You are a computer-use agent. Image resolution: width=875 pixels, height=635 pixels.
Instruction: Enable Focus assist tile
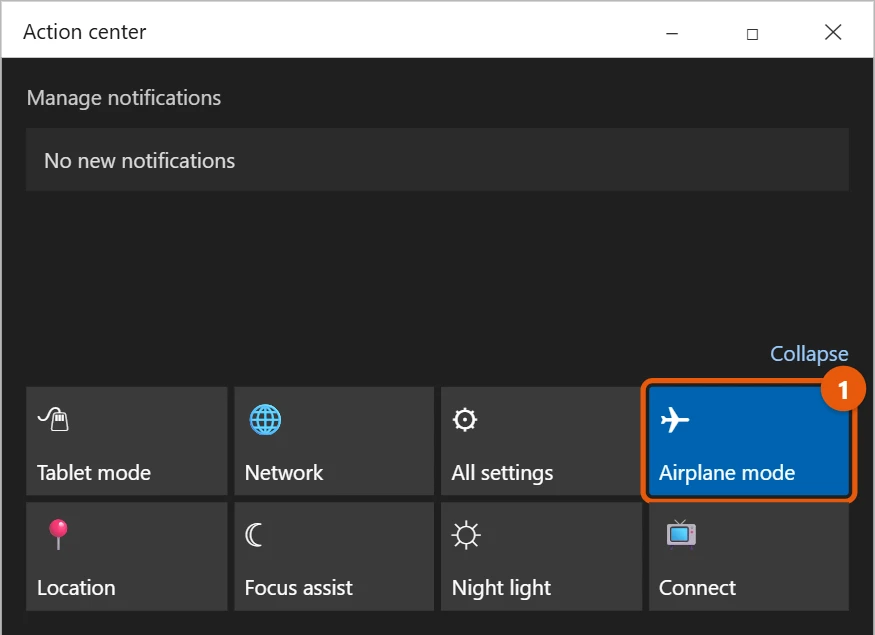334,556
